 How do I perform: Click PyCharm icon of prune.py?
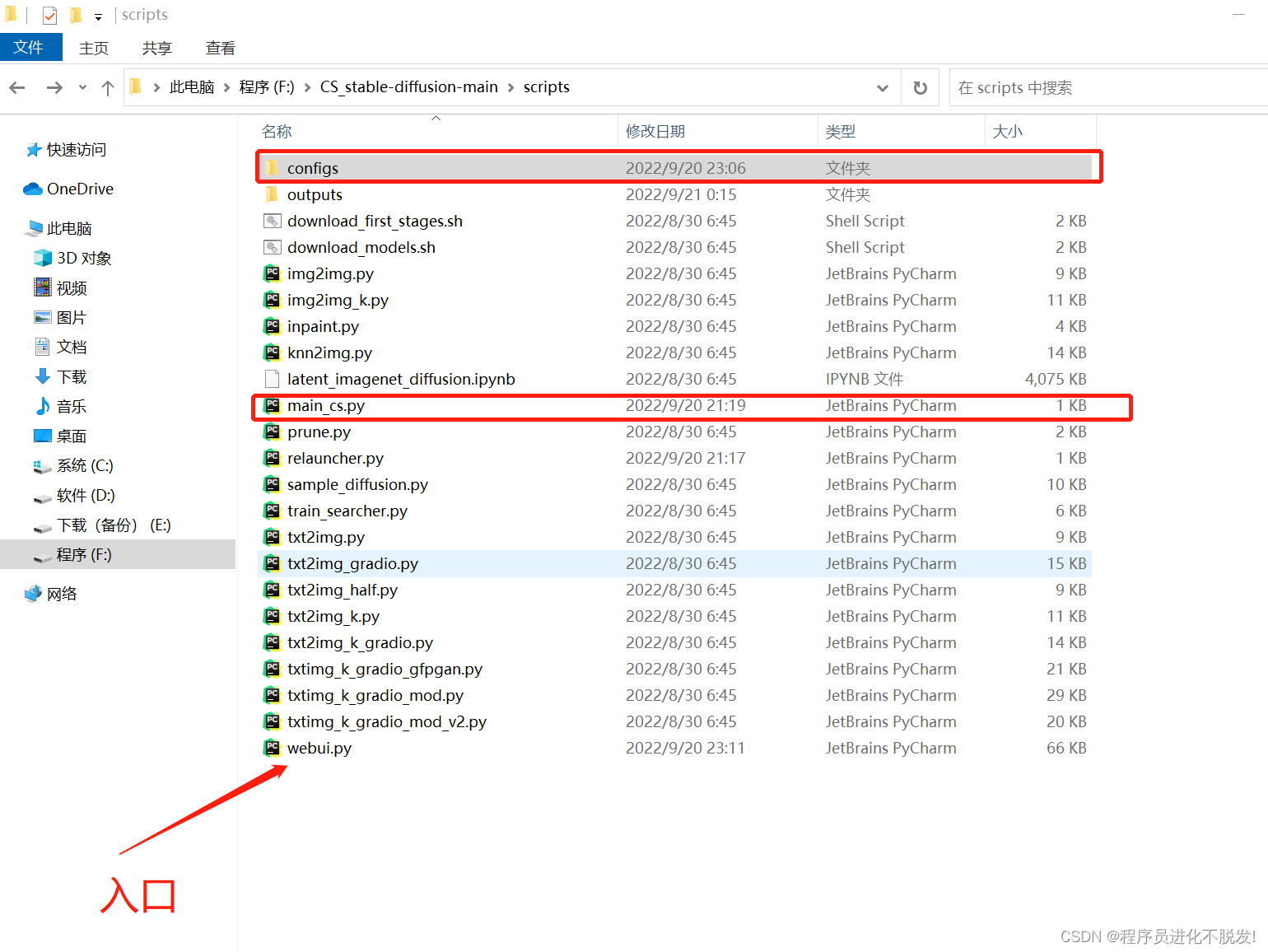[273, 432]
